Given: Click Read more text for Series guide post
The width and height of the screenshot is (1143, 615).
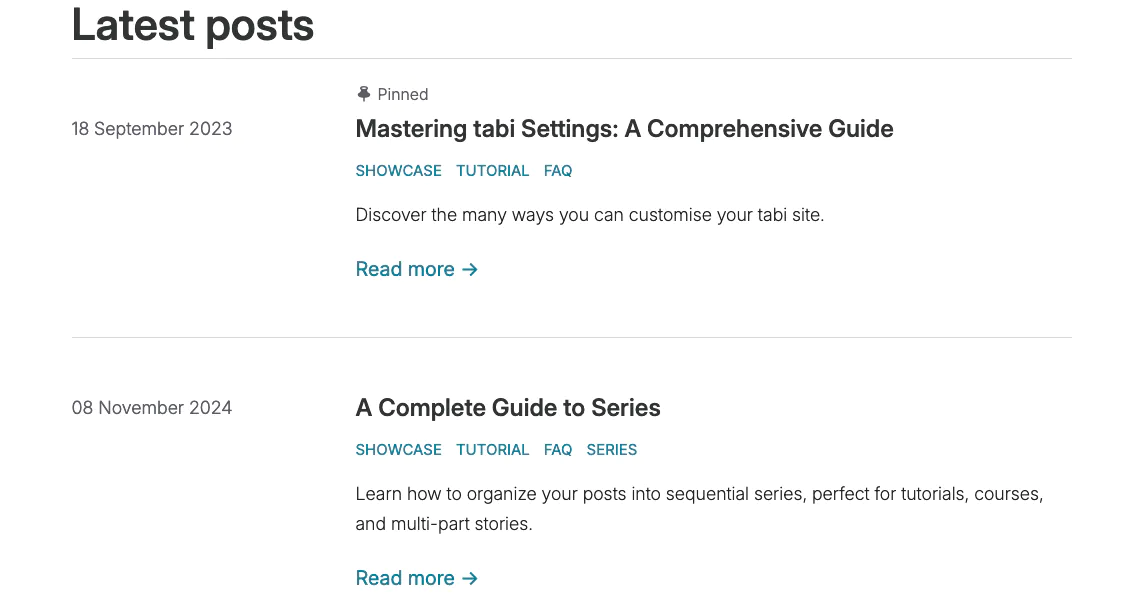Looking at the screenshot, I should (x=405, y=578).
